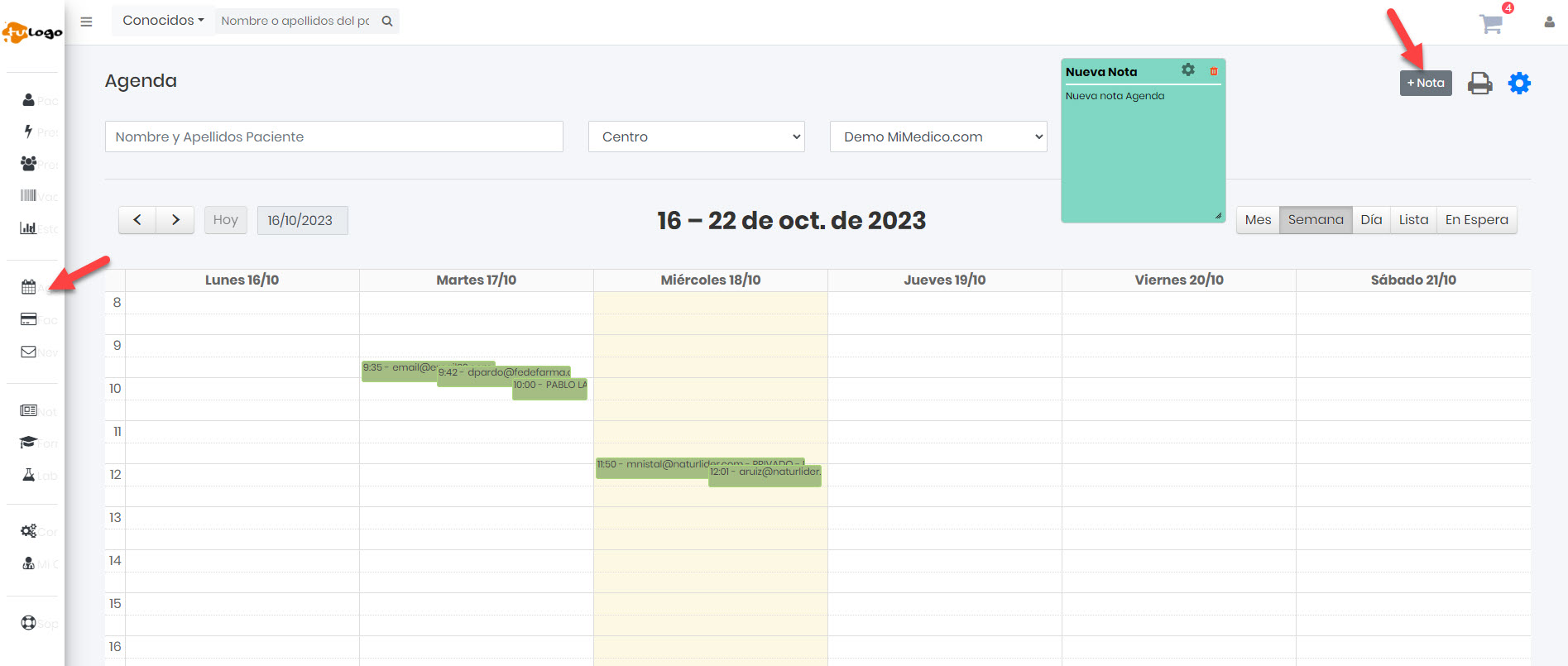The width and height of the screenshot is (1568, 666).
Task: Open the user profile icon
Action: pyautogui.click(x=1549, y=22)
